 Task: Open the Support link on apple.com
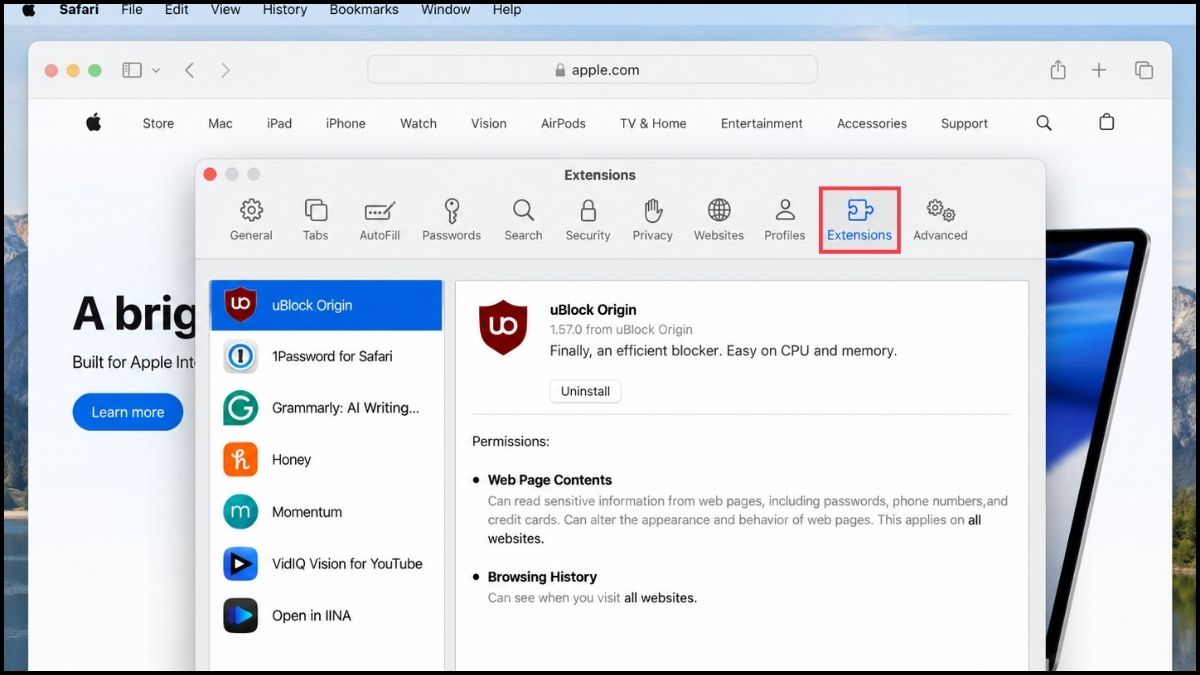click(964, 124)
